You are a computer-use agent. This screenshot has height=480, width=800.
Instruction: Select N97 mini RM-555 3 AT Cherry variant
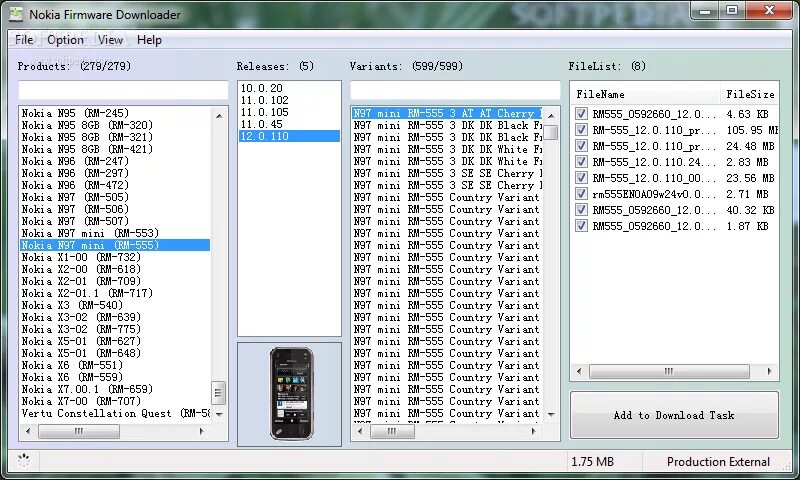(x=447, y=113)
